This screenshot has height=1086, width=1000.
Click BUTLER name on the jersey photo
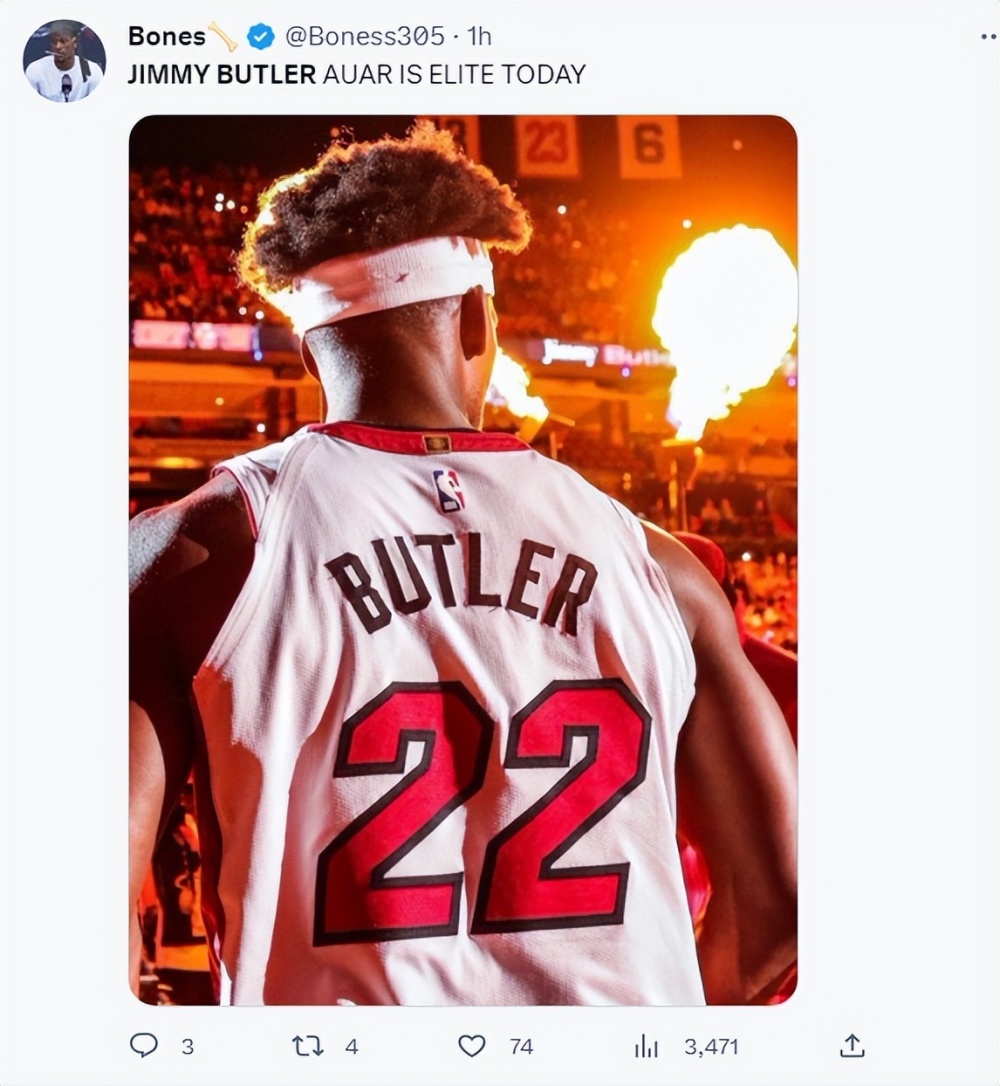(462, 586)
